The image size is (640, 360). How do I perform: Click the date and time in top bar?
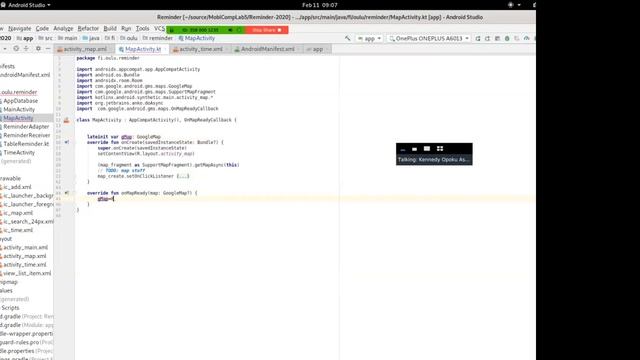pos(320,5)
